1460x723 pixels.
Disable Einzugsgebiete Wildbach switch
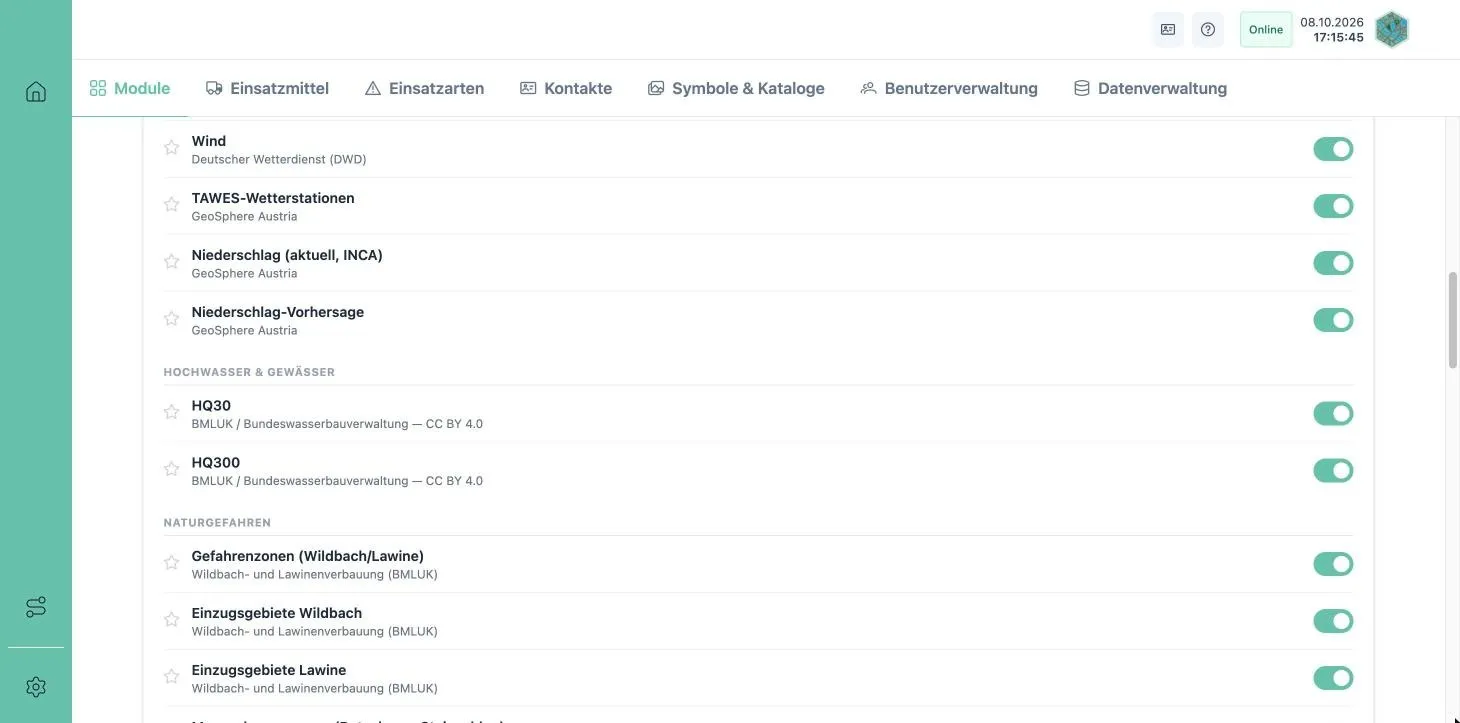coord(1333,621)
